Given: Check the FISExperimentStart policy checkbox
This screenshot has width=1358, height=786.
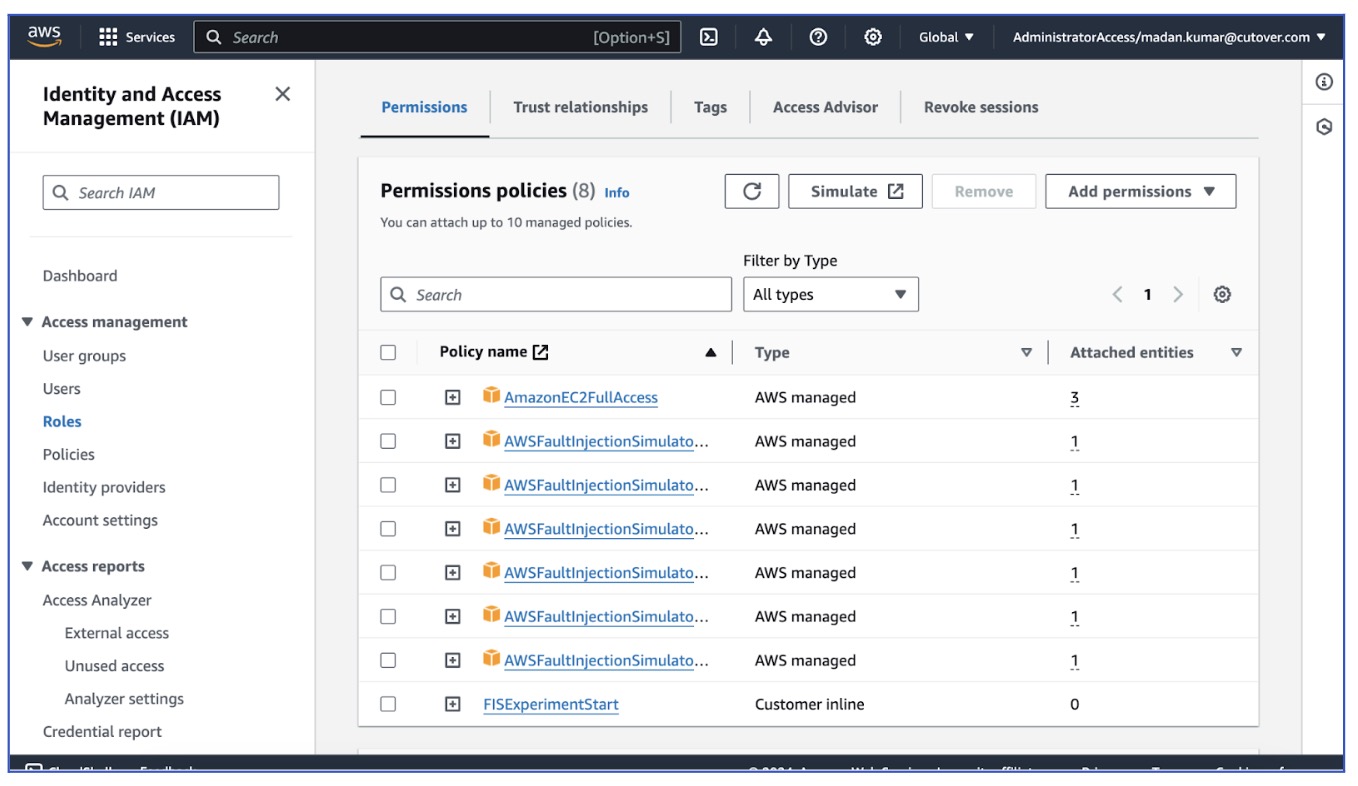Looking at the screenshot, I should (x=388, y=704).
